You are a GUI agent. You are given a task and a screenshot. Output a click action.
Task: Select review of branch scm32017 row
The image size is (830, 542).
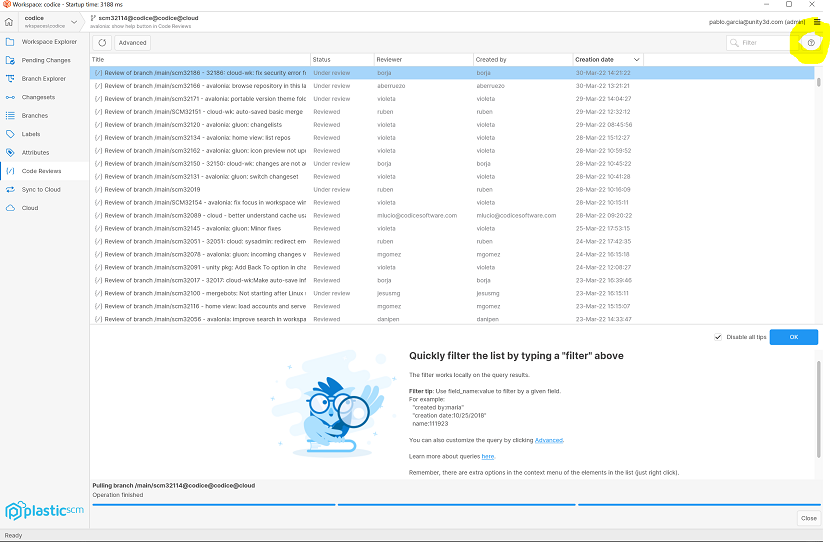pos(452,280)
